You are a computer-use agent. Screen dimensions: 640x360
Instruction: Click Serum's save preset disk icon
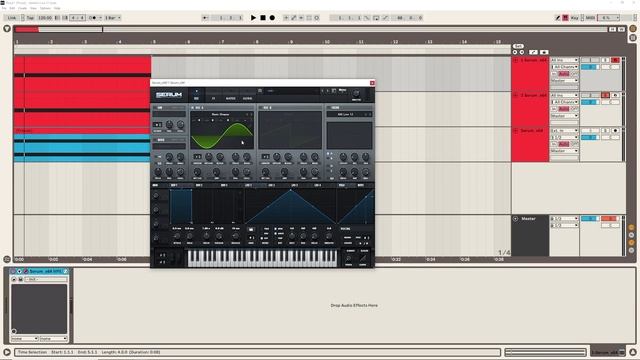[x=333, y=91]
